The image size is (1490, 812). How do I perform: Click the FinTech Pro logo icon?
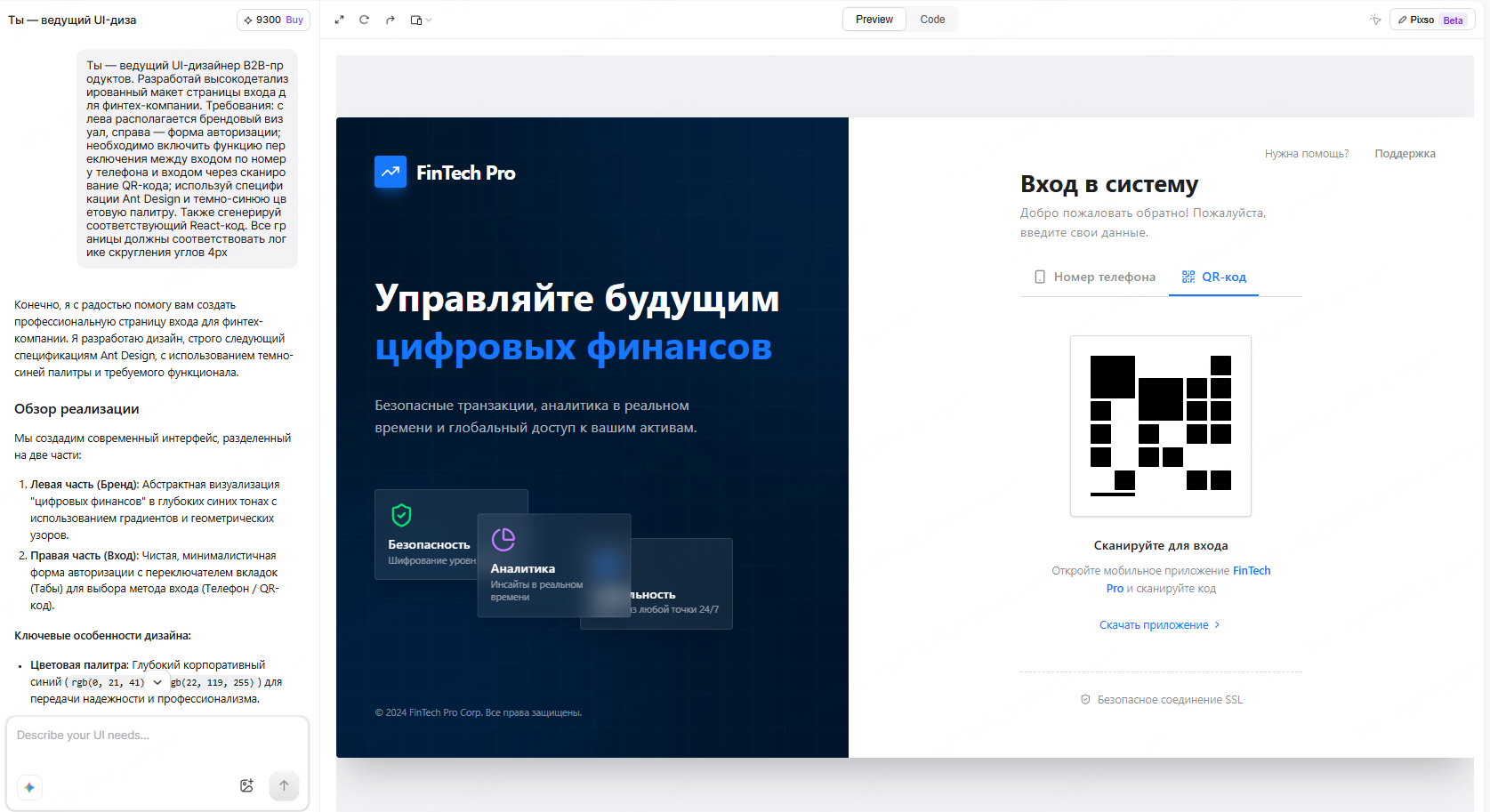click(x=391, y=173)
